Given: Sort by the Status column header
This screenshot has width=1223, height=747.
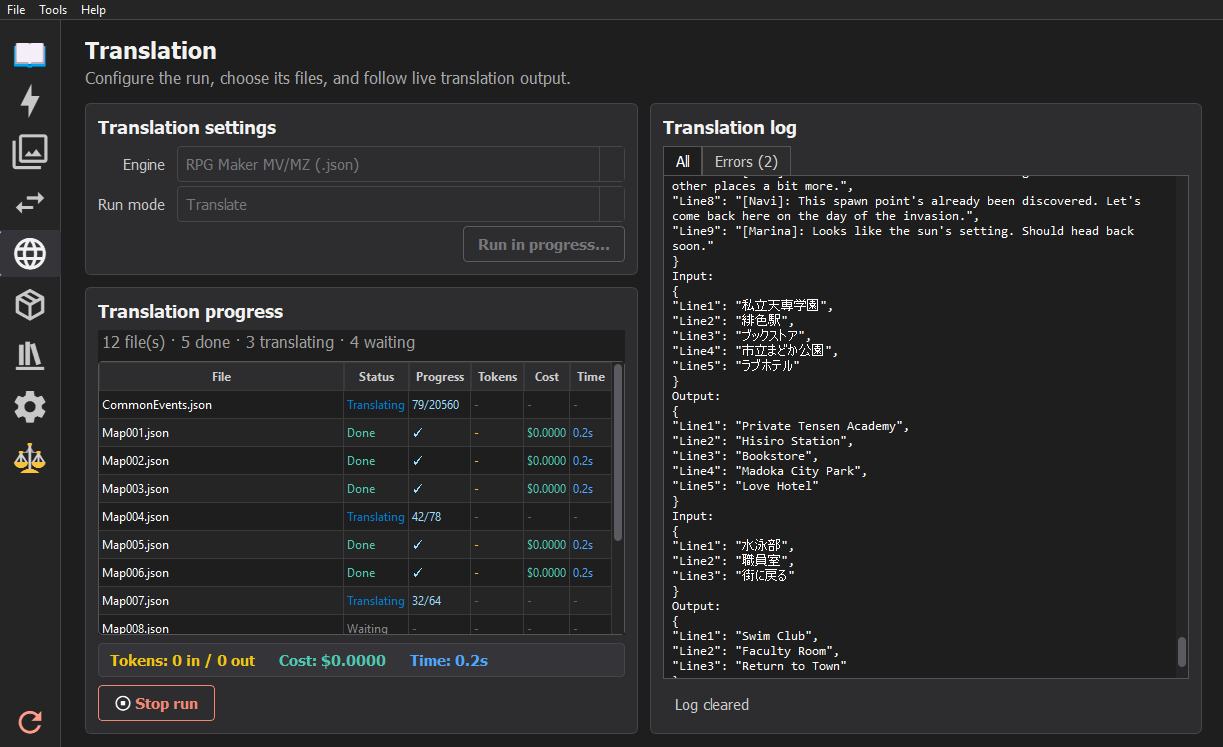Looking at the screenshot, I should 376,377.
